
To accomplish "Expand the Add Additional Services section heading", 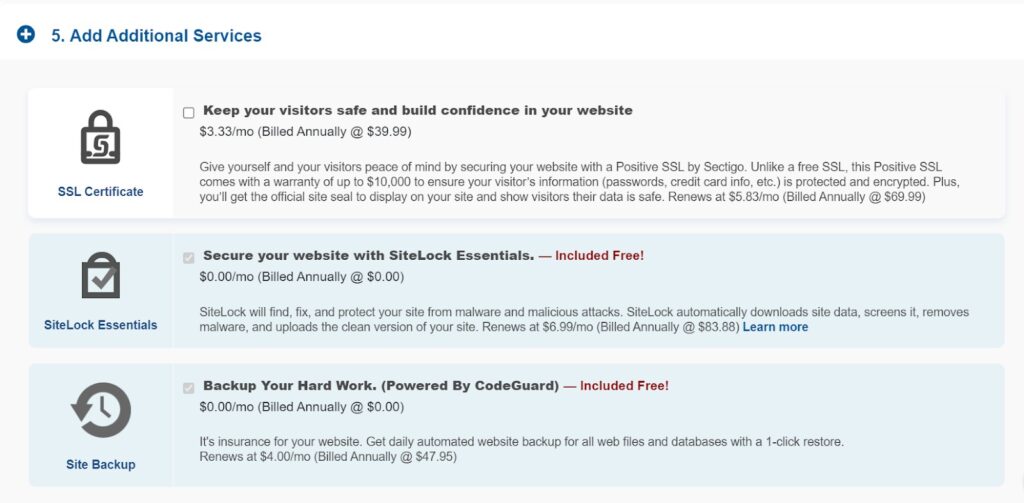I will coord(156,35).
